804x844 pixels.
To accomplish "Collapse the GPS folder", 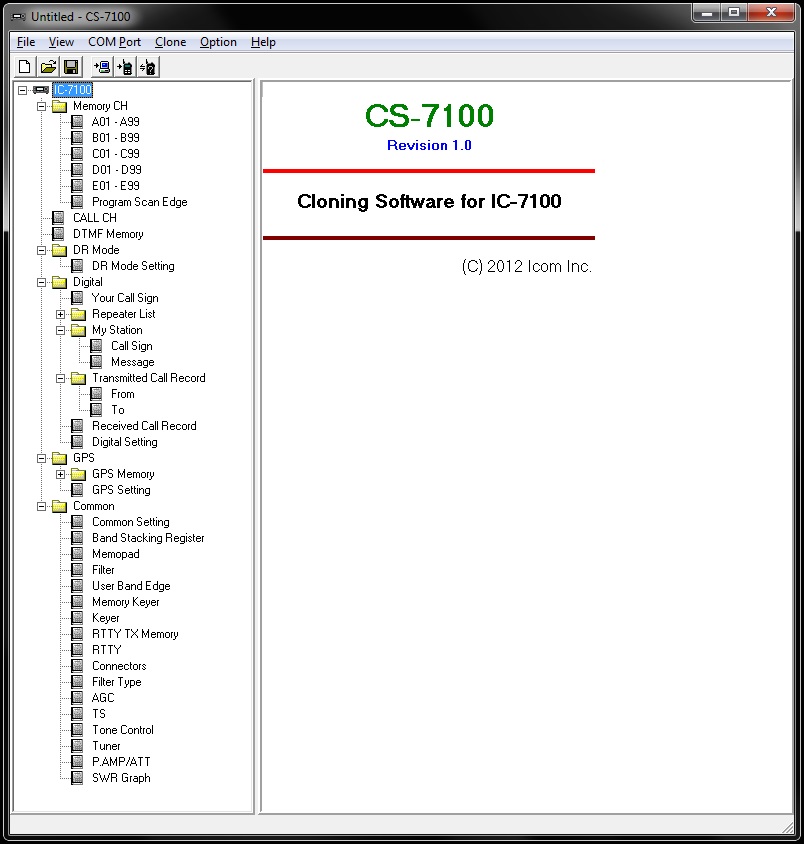I will [x=41, y=459].
